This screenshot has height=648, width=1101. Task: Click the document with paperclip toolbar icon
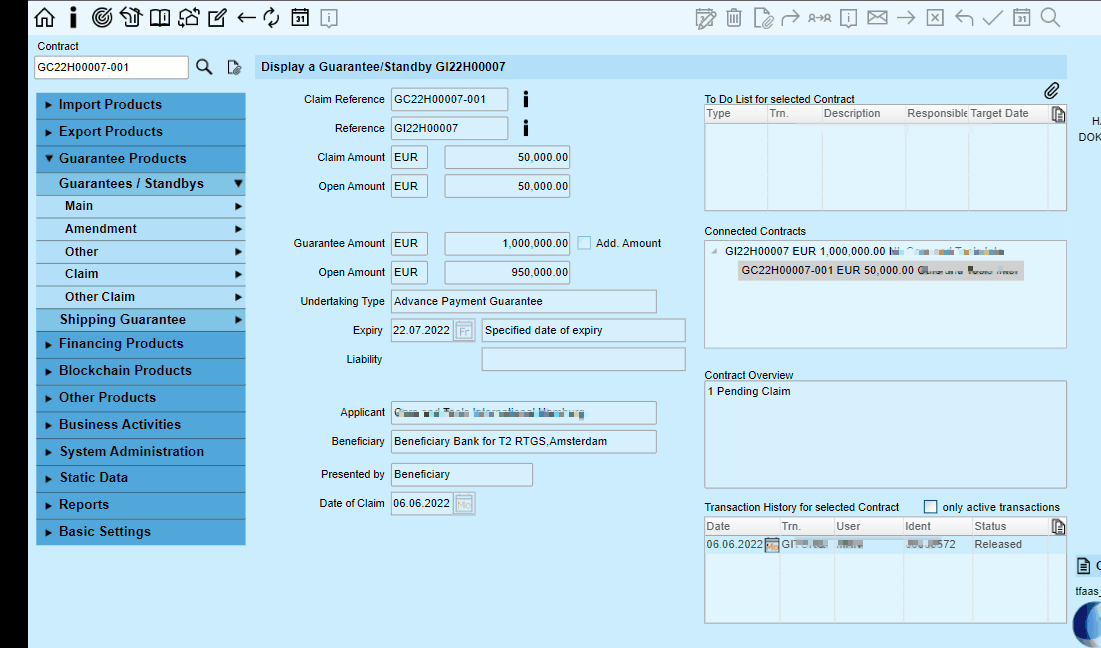pyautogui.click(x=763, y=18)
